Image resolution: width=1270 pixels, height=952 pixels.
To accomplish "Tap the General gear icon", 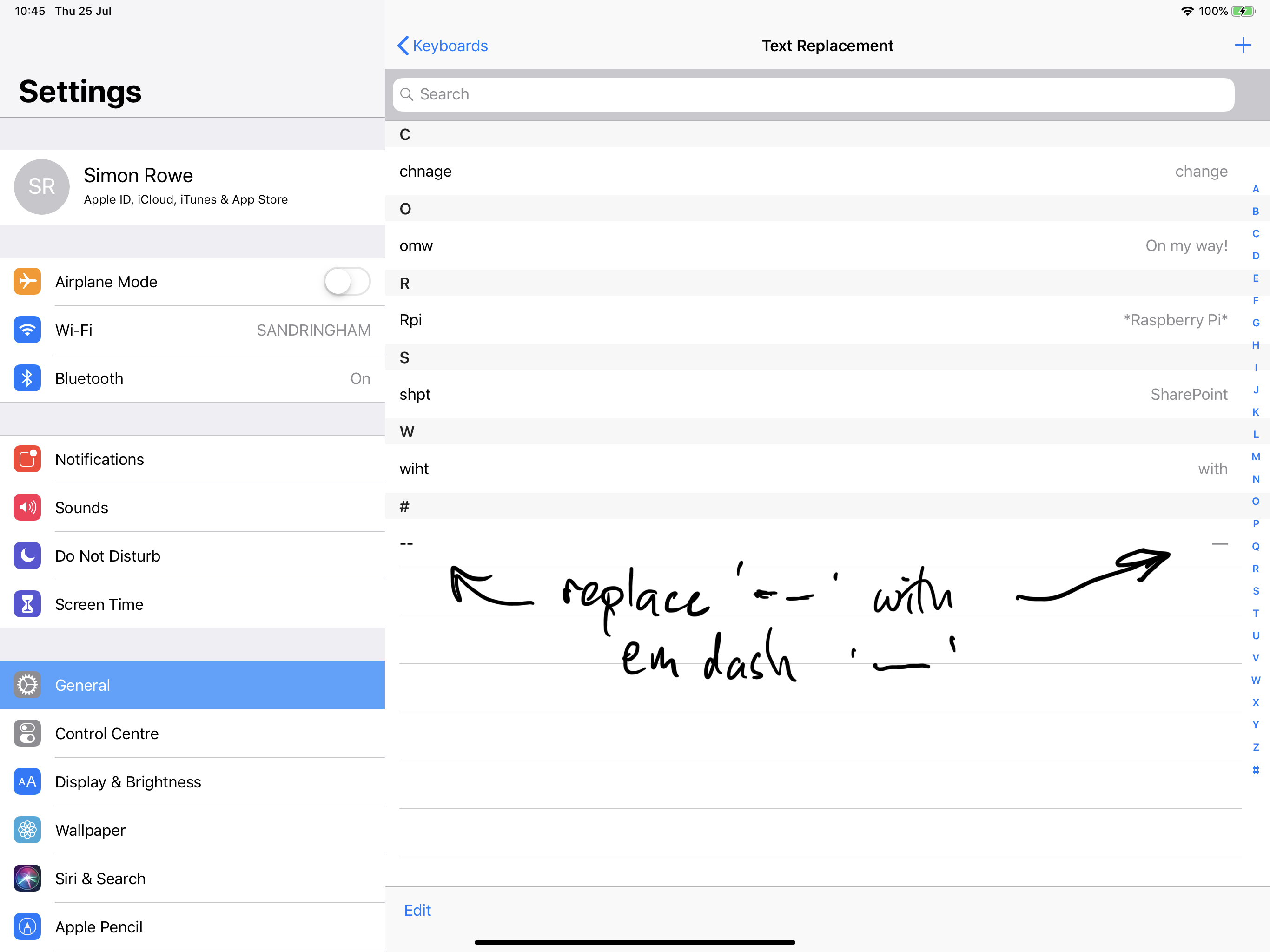I will [27, 685].
